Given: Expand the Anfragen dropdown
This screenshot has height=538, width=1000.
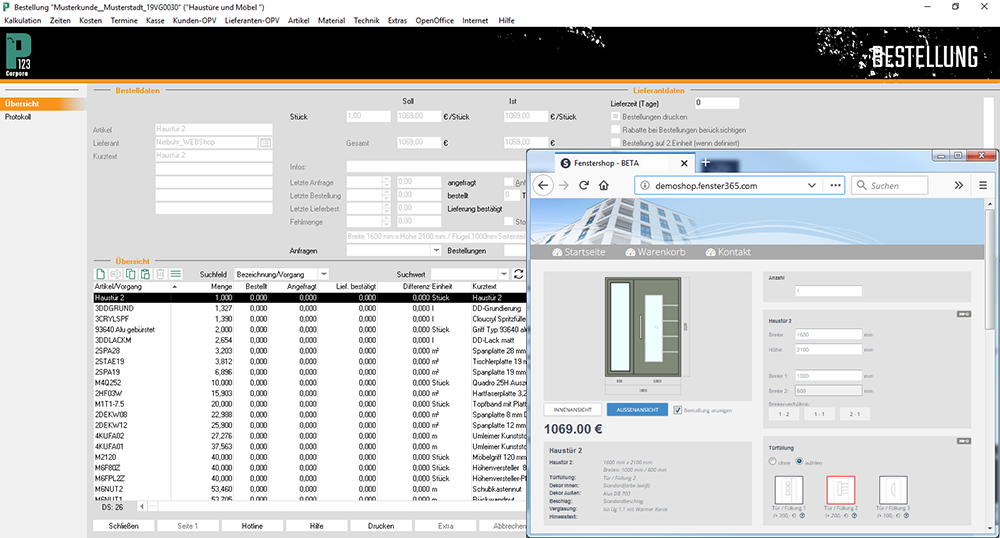Looking at the screenshot, I should point(434,251).
